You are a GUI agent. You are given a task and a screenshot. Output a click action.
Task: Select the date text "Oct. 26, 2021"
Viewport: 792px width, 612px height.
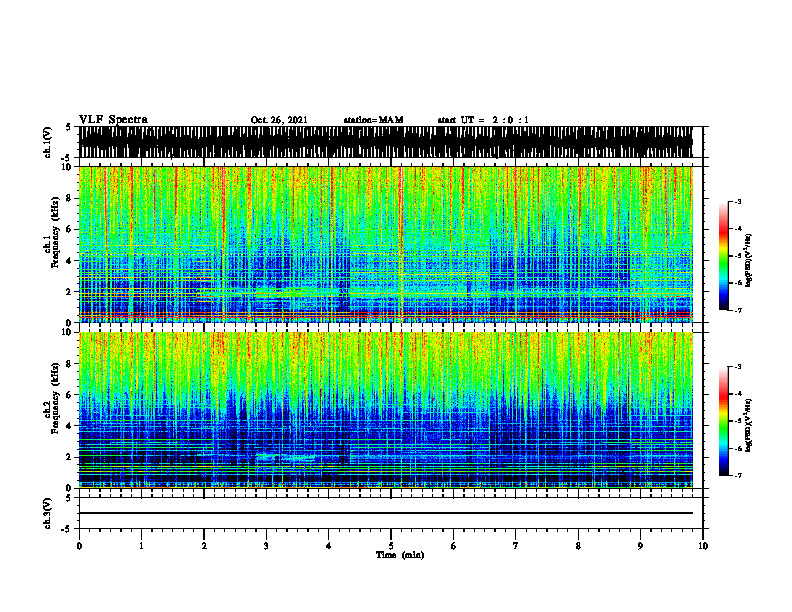pyautogui.click(x=279, y=120)
